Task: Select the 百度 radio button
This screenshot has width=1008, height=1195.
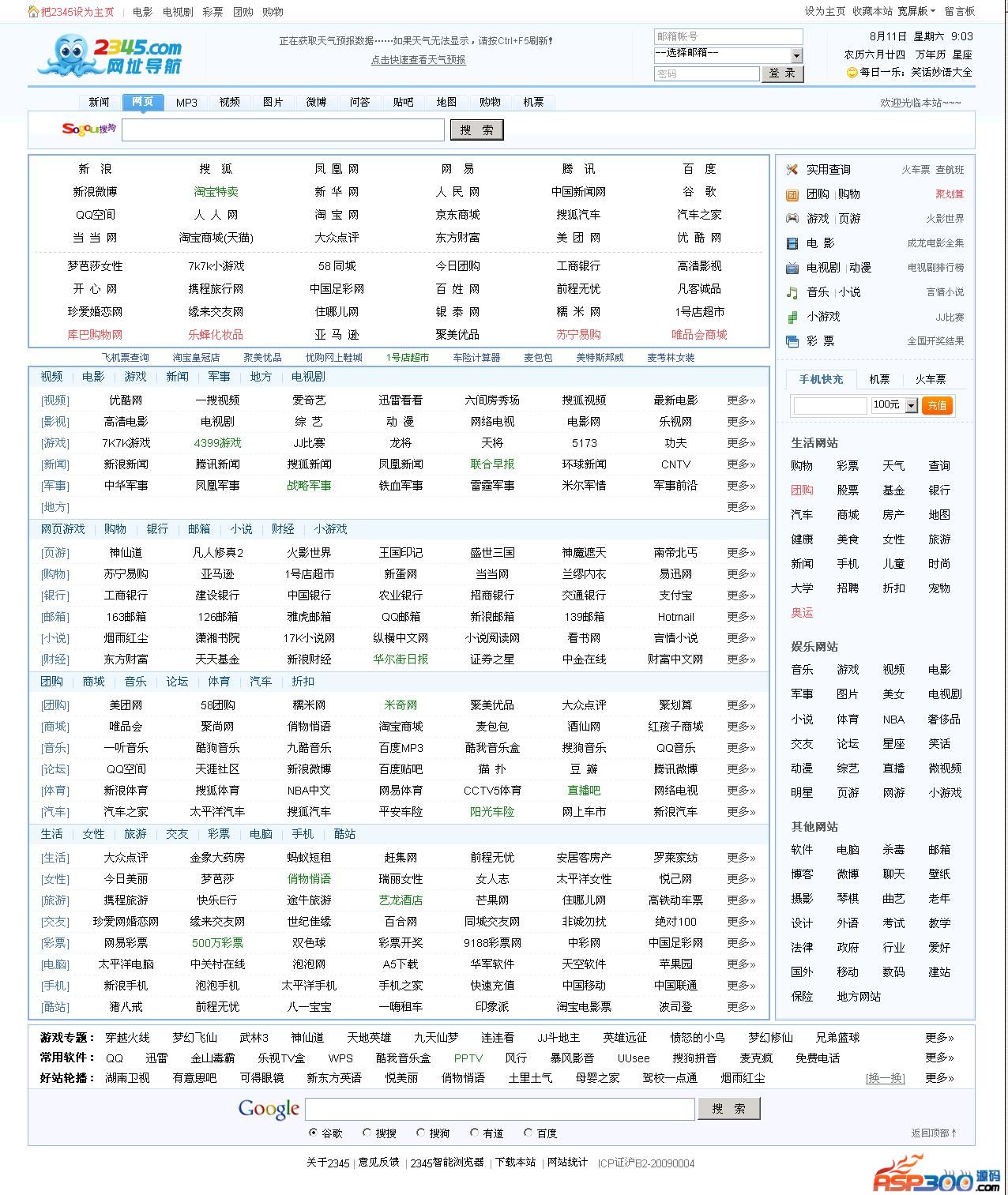Action: point(528,1133)
